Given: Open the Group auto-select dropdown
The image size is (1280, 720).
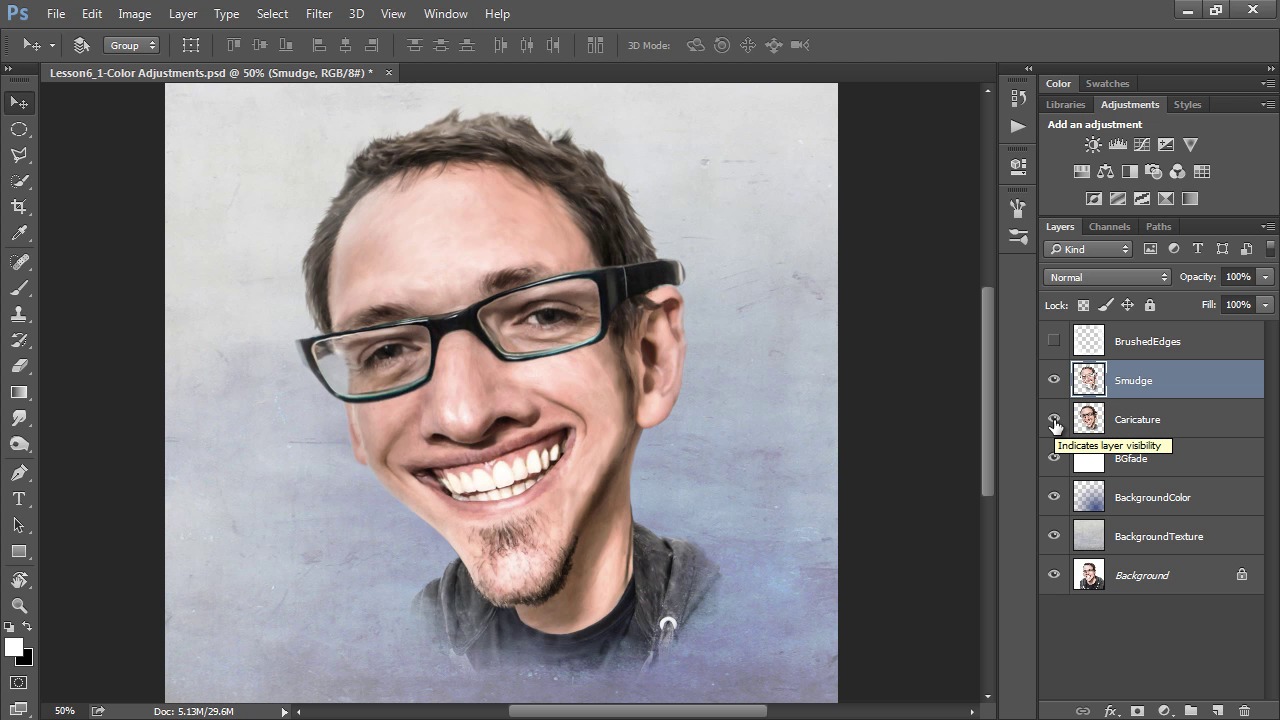Looking at the screenshot, I should 132,45.
